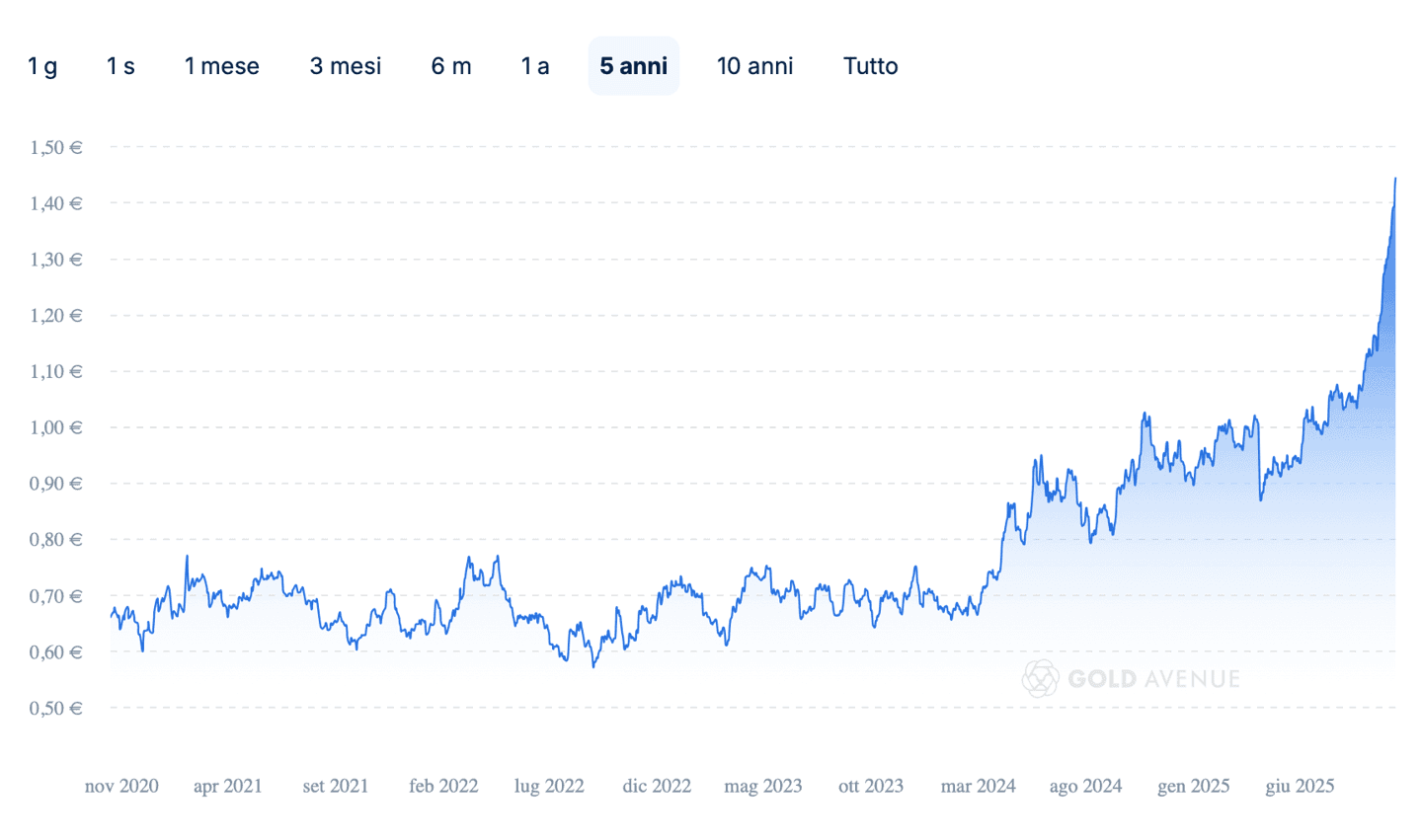This screenshot has height=840, width=1422.
Task: Click the giu 2025 date label
Action: pyautogui.click(x=1300, y=787)
